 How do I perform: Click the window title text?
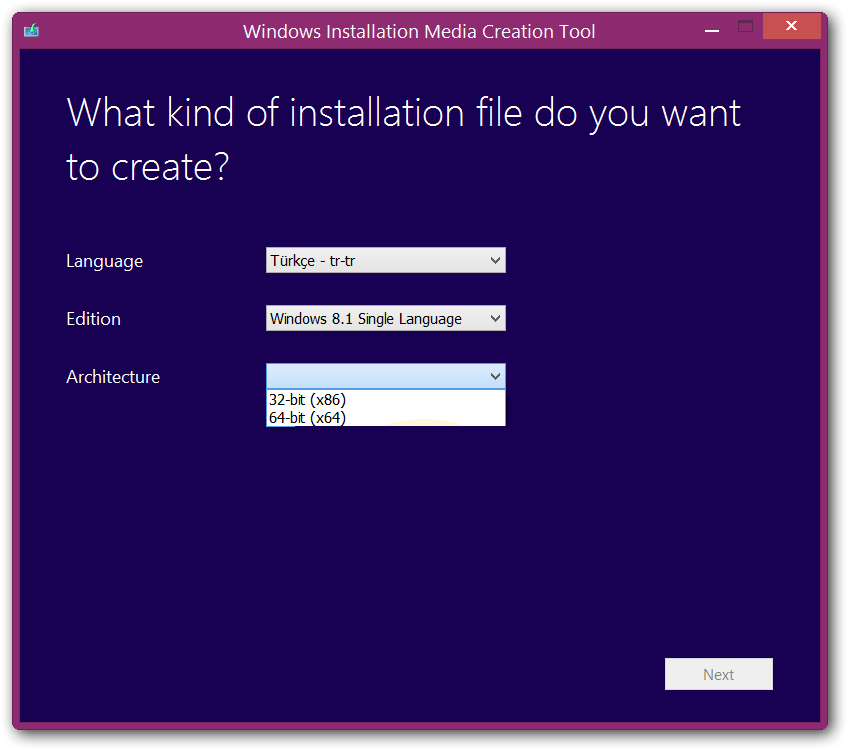pyautogui.click(x=419, y=31)
